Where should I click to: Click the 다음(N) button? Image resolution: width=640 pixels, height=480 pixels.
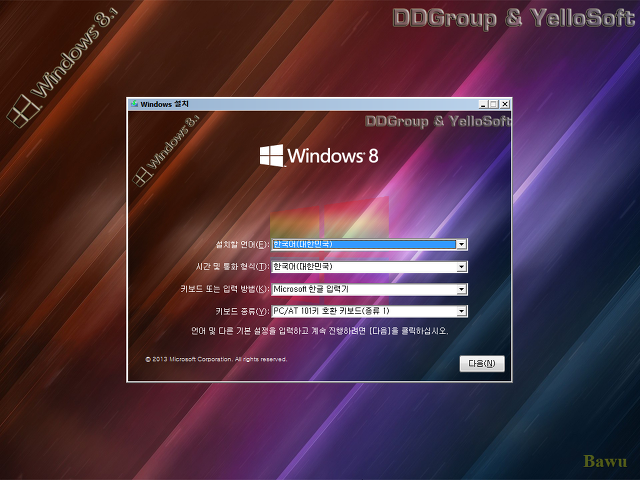click(482, 363)
